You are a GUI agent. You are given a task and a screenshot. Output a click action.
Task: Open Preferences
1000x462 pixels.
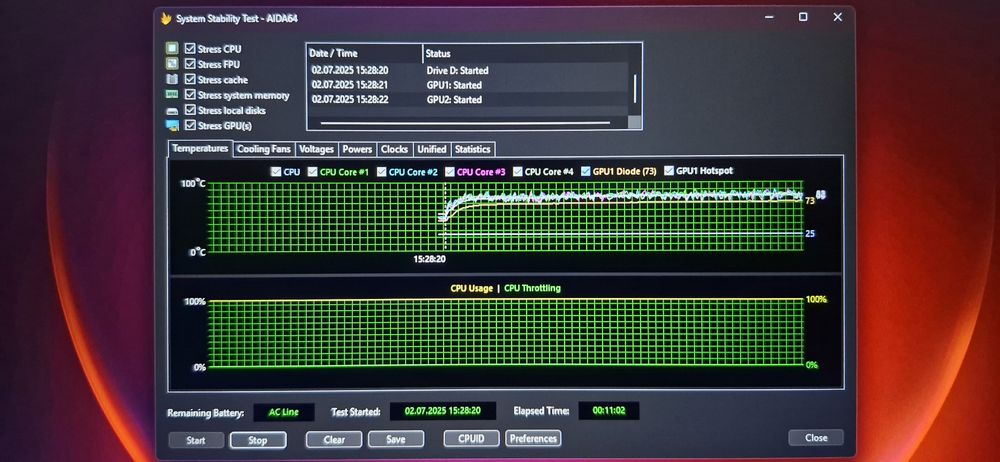(533, 438)
